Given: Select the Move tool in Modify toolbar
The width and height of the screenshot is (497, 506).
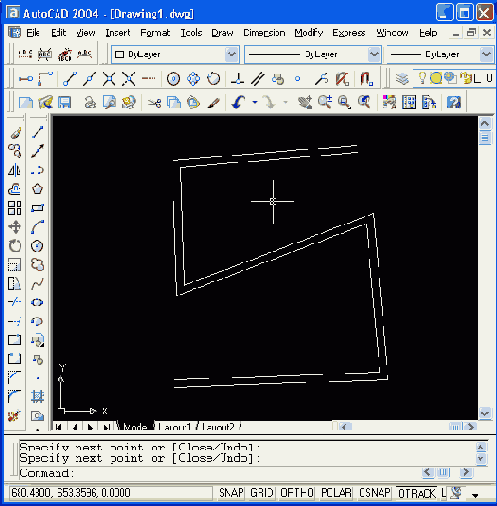Looking at the screenshot, I should click(15, 227).
